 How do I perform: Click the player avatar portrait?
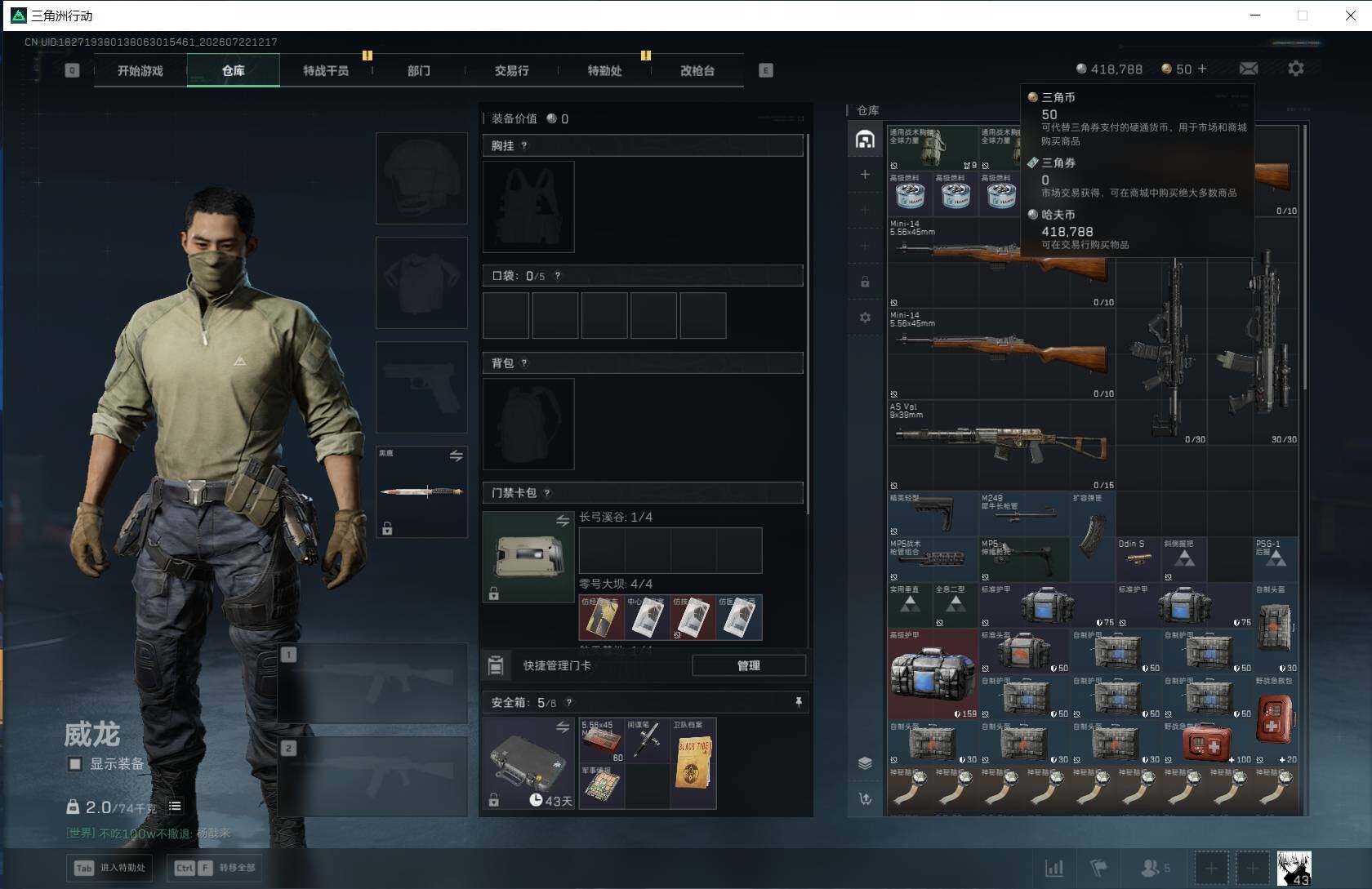pyautogui.click(x=1294, y=868)
